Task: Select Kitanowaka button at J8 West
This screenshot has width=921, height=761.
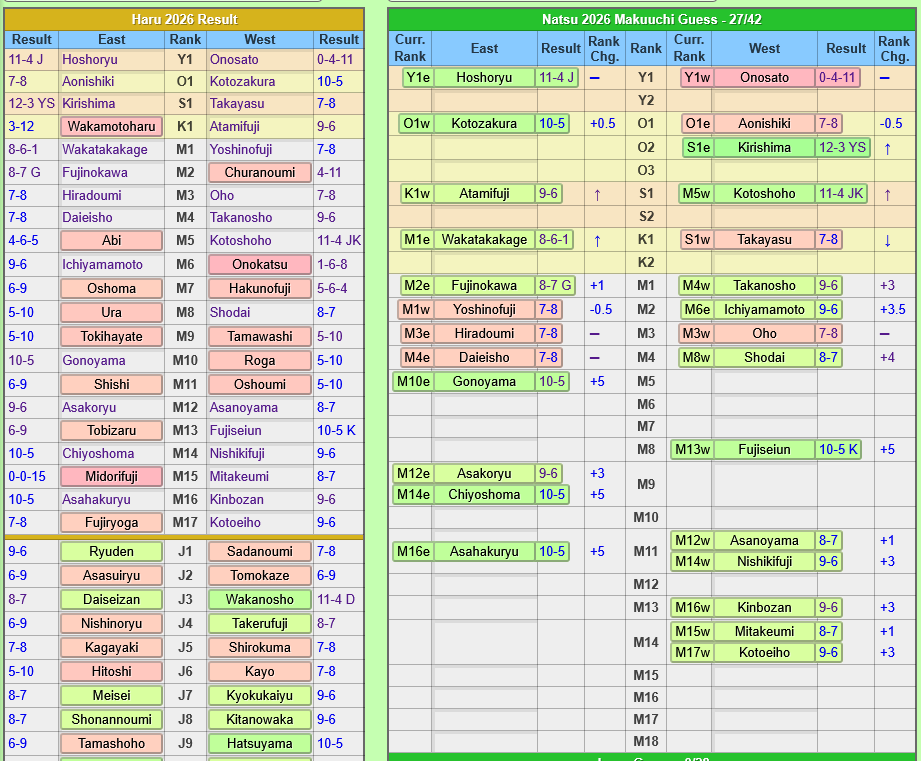Action: tap(260, 720)
